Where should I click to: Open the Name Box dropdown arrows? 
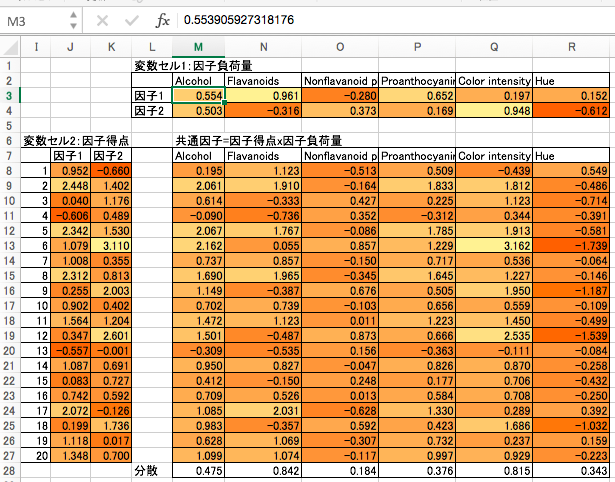tap(73, 20)
